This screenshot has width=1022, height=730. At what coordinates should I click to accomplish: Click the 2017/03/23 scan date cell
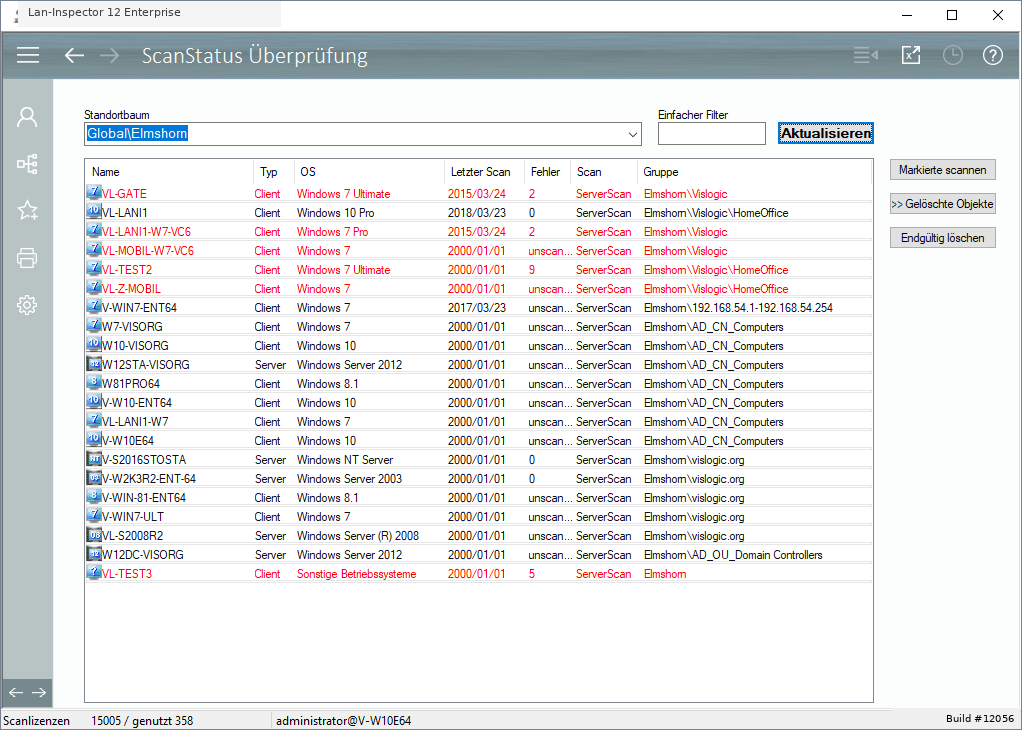point(476,308)
